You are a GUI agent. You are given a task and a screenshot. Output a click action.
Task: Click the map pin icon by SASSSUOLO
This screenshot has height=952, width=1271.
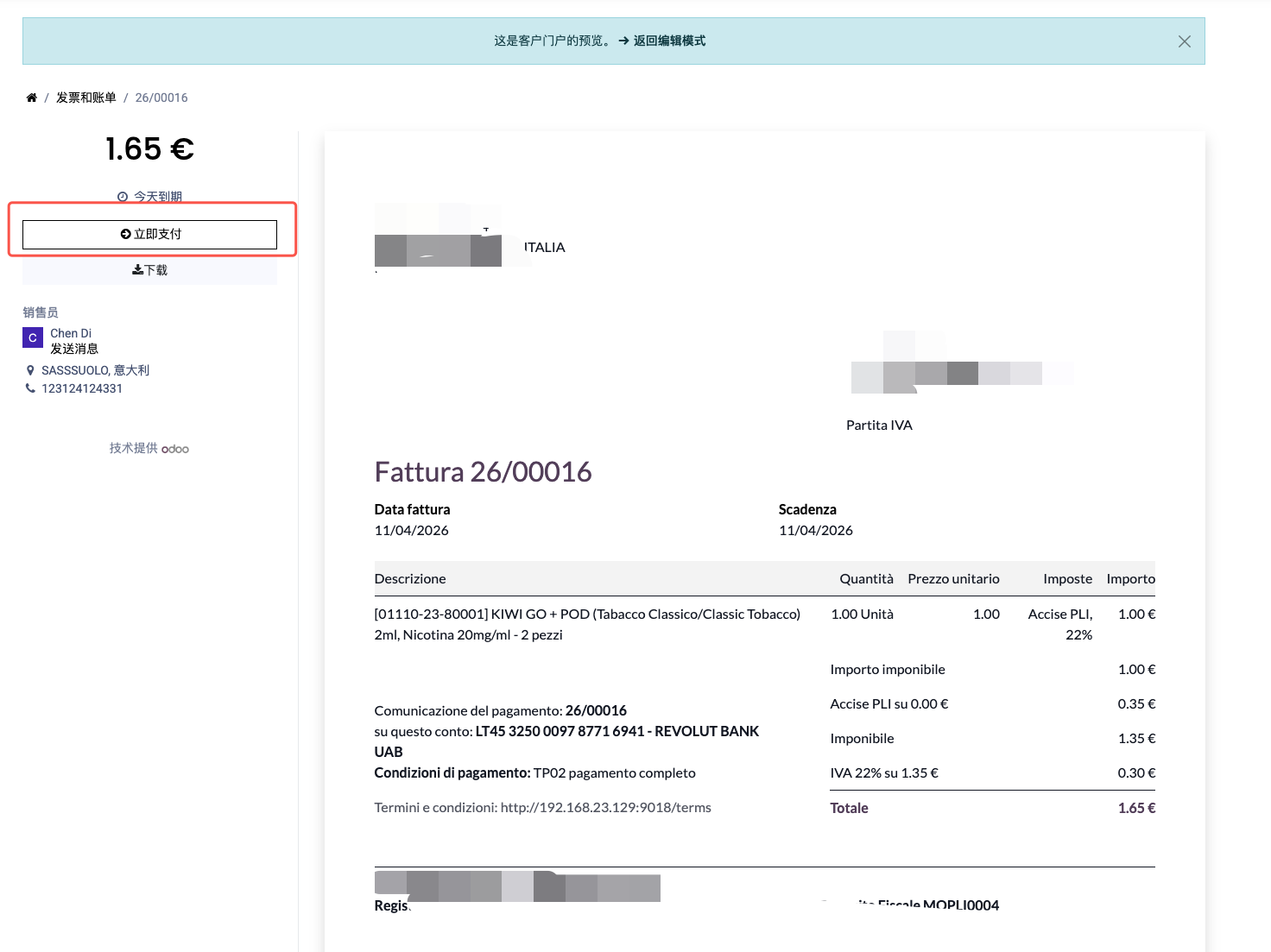[30, 370]
